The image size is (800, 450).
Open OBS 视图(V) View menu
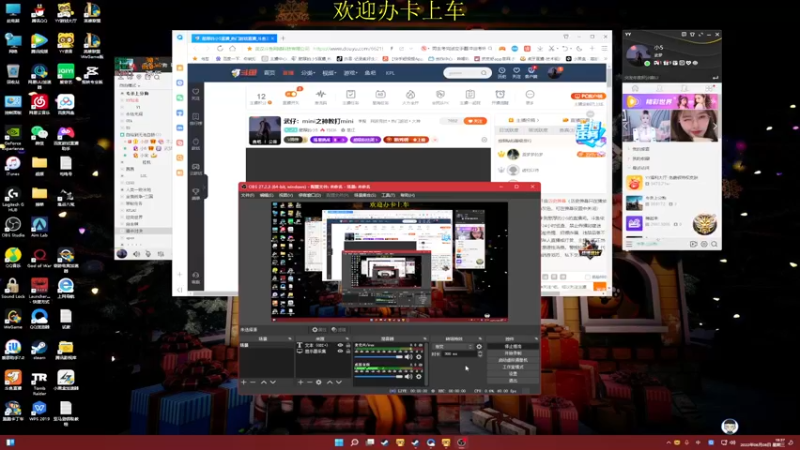pos(286,195)
